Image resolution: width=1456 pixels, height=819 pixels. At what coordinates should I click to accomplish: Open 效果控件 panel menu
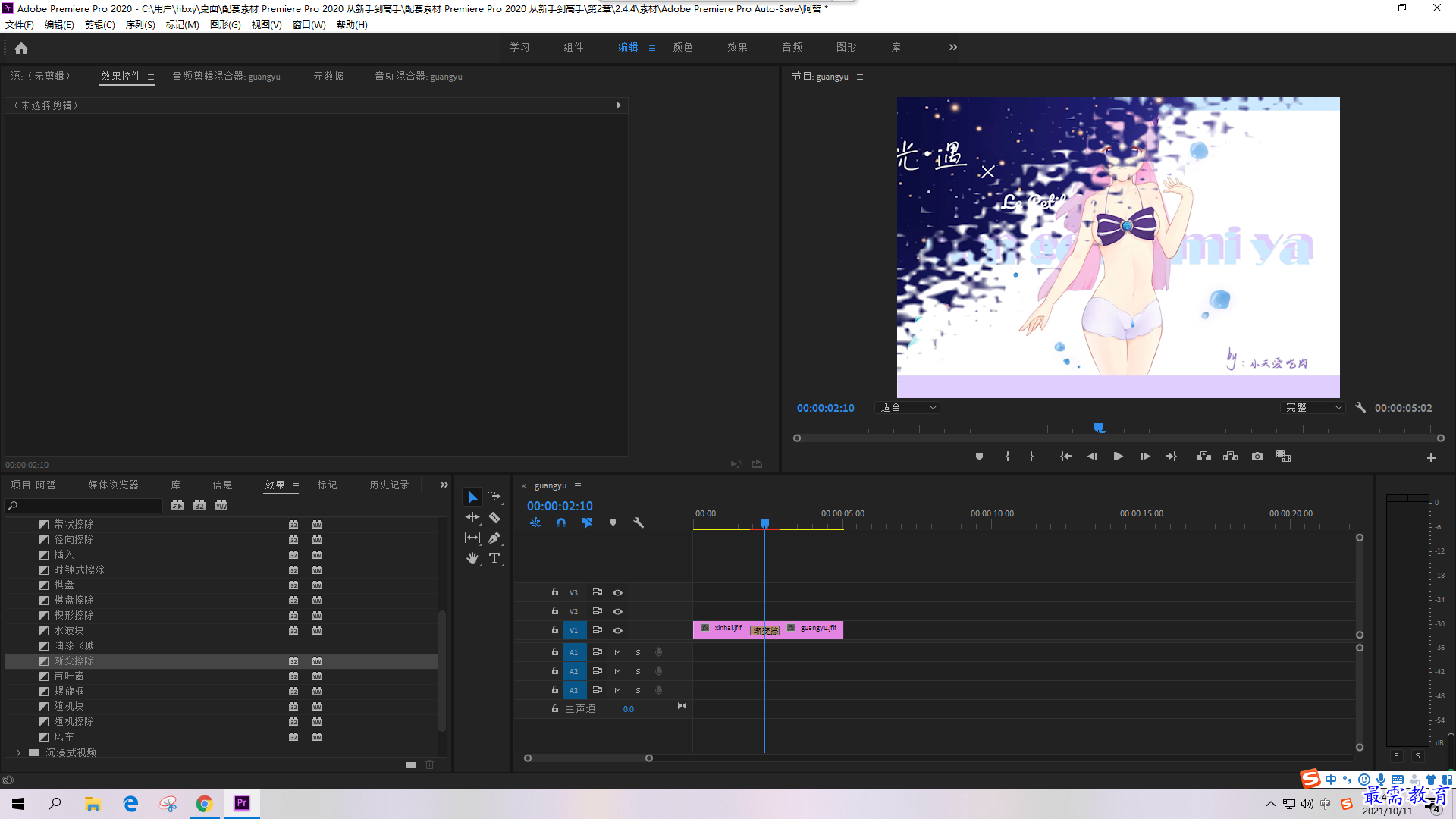(x=151, y=77)
